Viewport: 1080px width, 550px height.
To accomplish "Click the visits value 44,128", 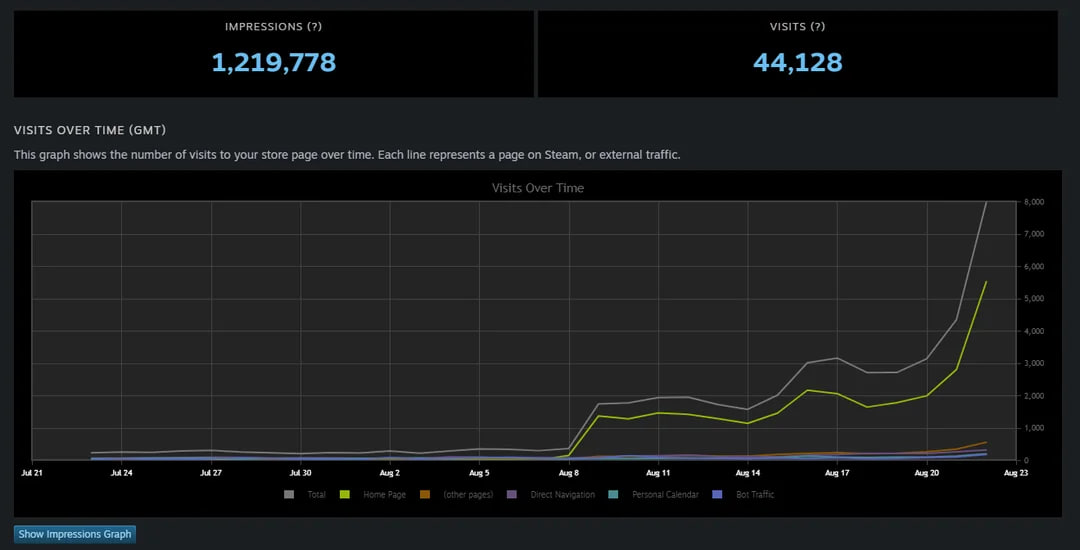I will click(798, 63).
